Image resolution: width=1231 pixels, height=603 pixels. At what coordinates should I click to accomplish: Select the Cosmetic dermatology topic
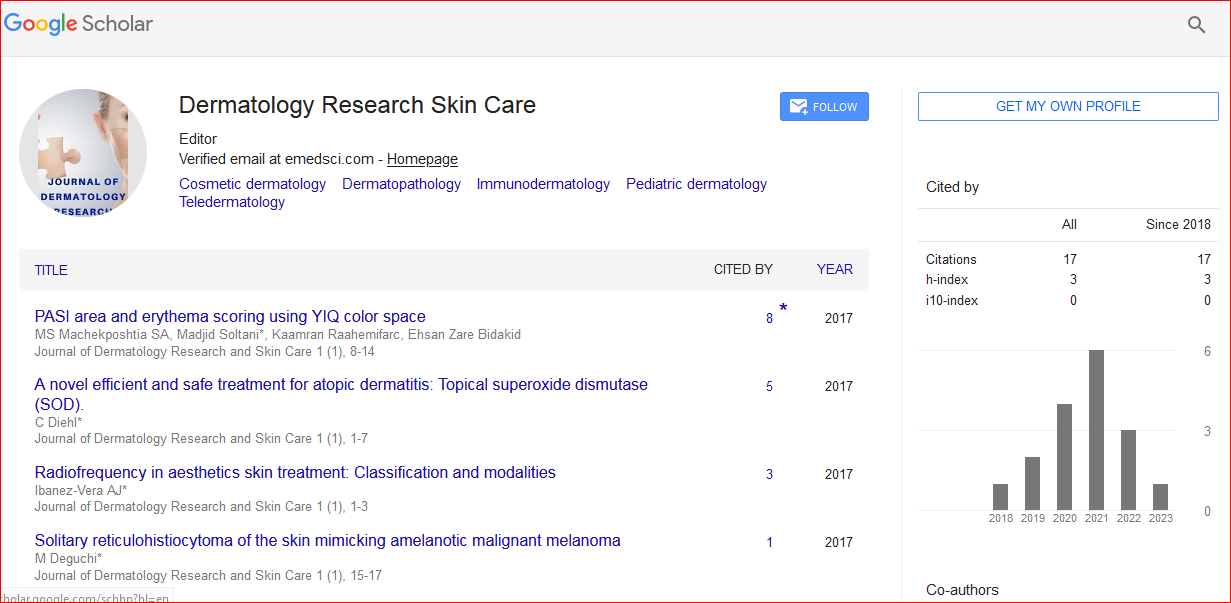[x=252, y=184]
